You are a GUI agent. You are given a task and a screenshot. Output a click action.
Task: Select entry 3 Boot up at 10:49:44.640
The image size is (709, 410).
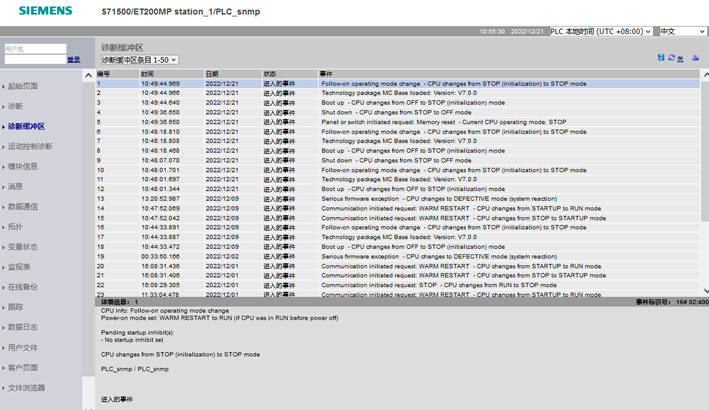[x=397, y=103]
